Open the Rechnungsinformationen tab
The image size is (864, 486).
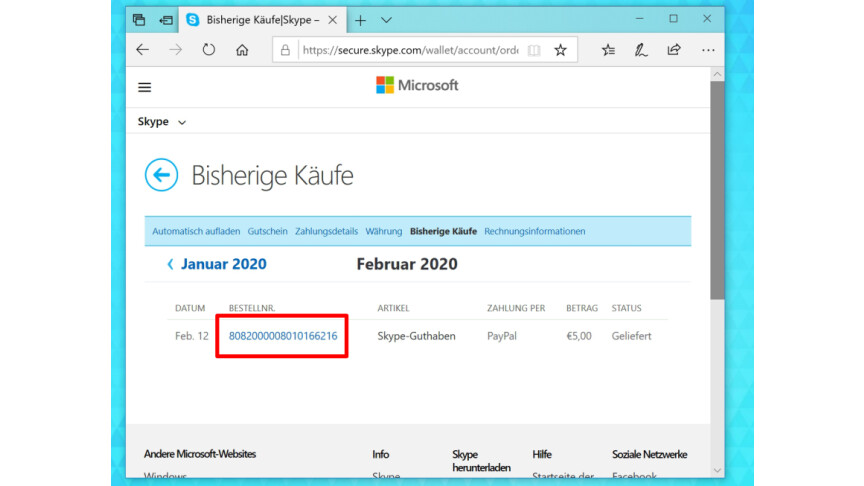point(534,231)
